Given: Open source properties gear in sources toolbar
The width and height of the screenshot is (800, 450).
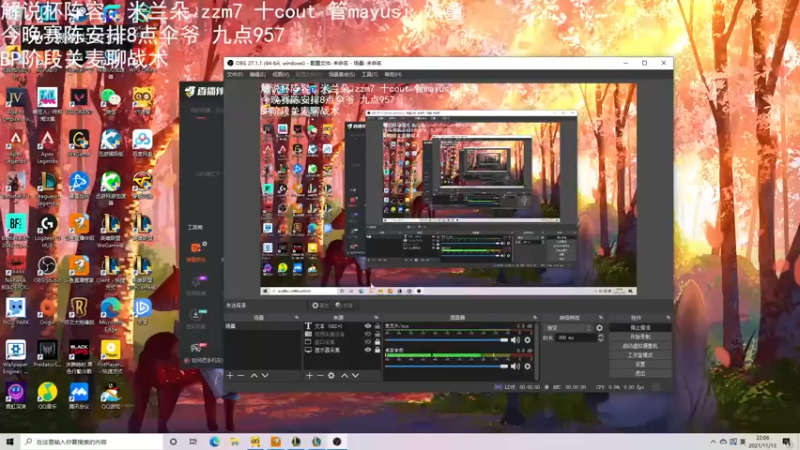Looking at the screenshot, I should [332, 376].
